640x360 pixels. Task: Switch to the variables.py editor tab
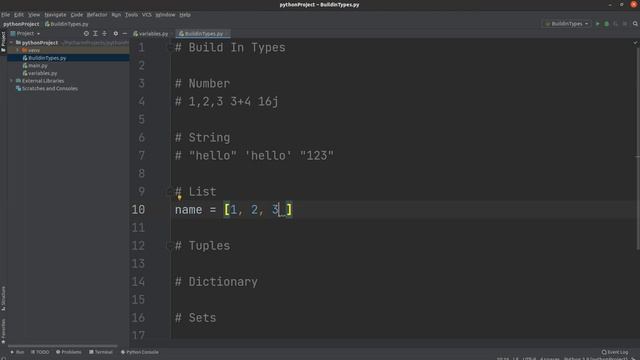pyautogui.click(x=151, y=34)
